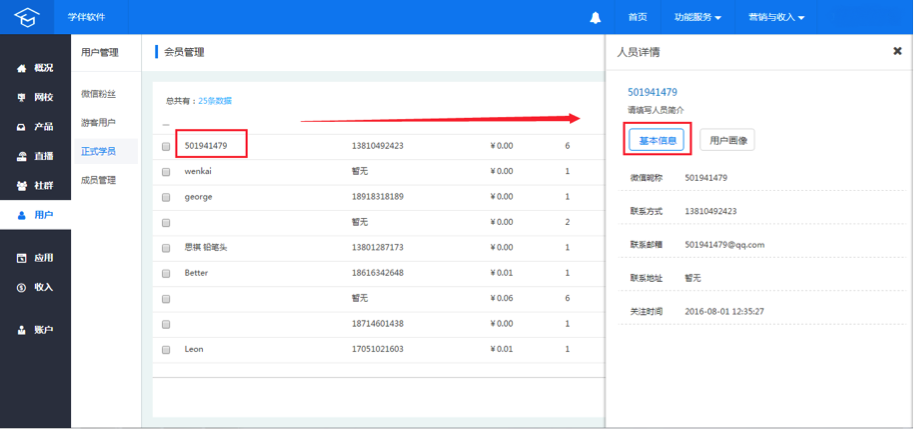Click the graduation cap logo icon
The image size is (914, 429).
(26, 17)
